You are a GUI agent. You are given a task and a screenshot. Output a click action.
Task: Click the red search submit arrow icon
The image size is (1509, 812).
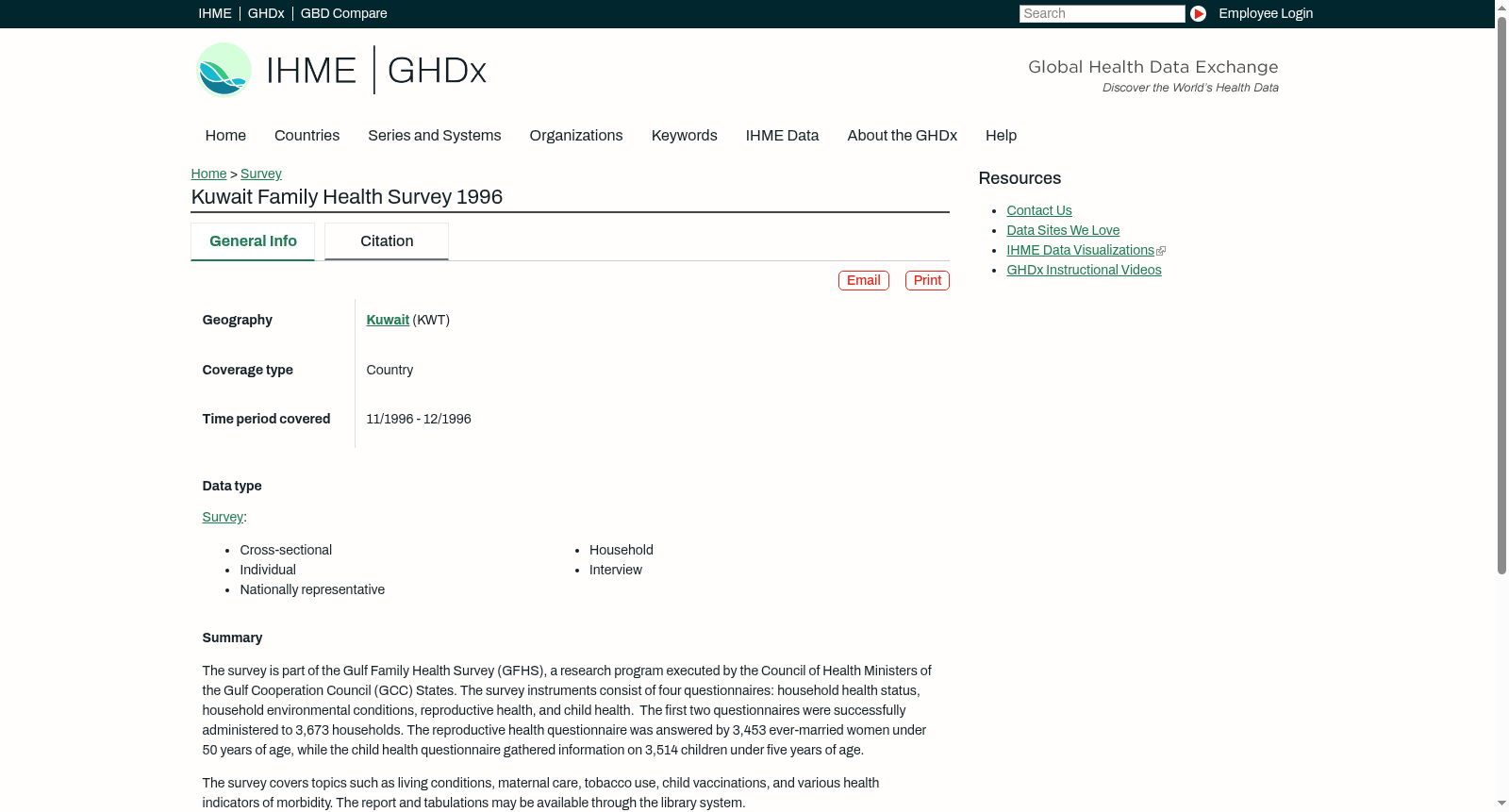point(1198,13)
